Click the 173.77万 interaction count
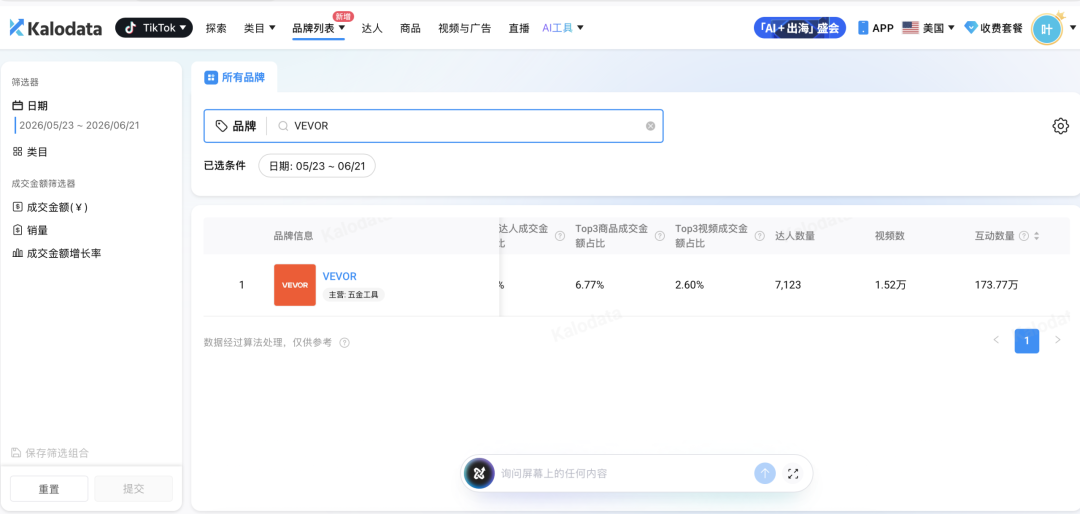 tap(996, 285)
